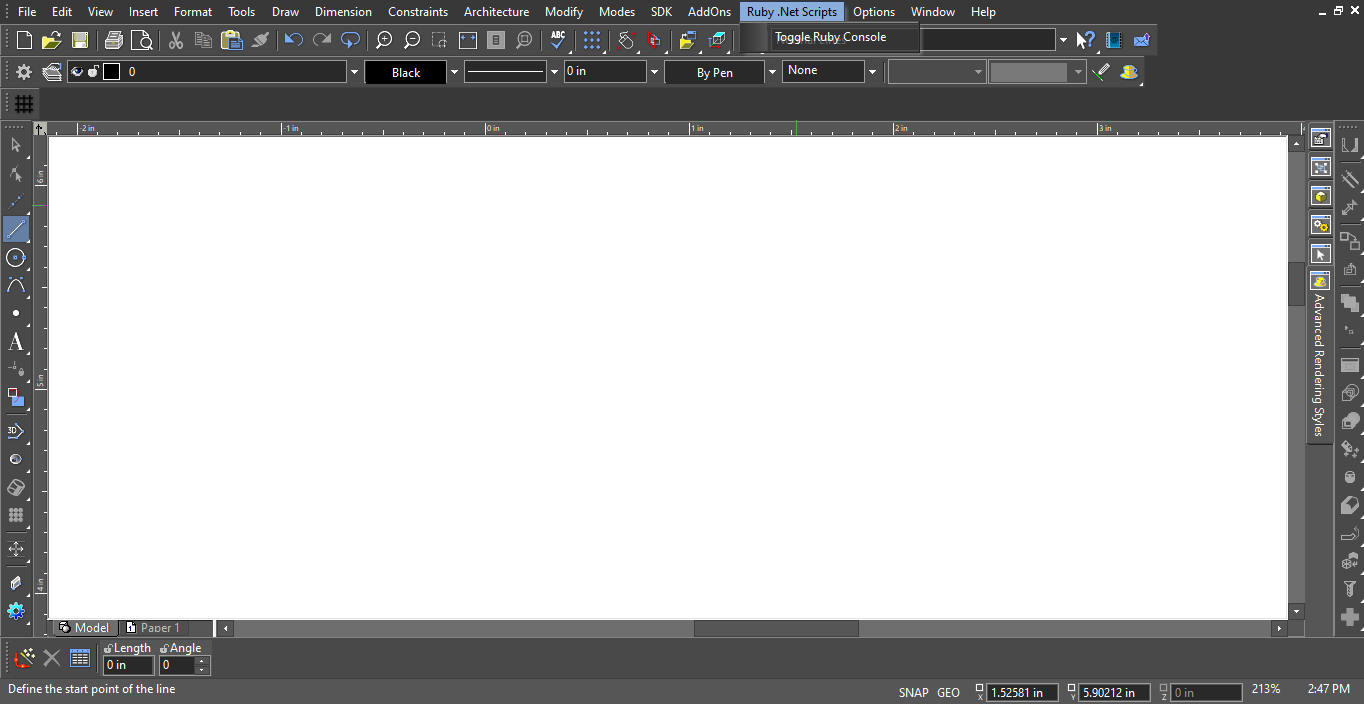
Task: Open the line style pattern dropdown
Action: point(554,72)
